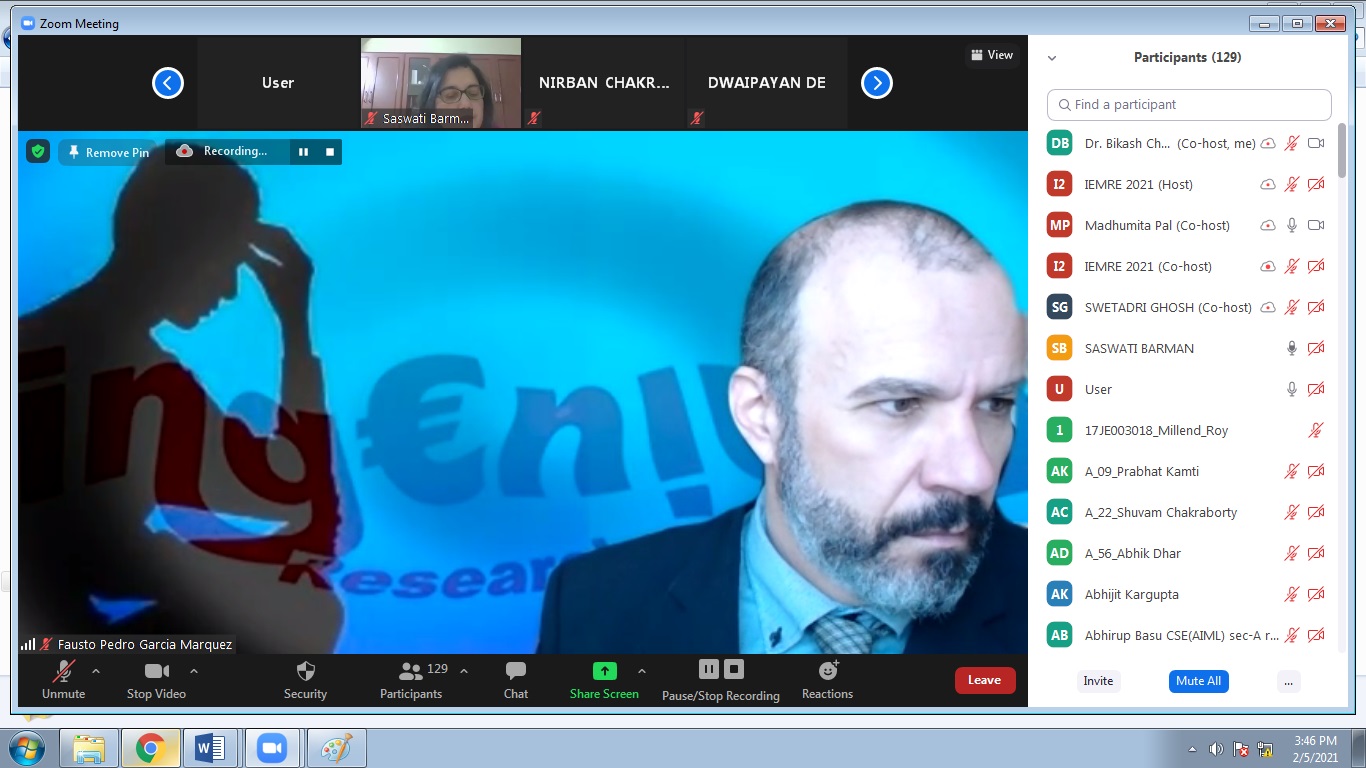Click the Find a participant search field
Image resolution: width=1366 pixels, height=768 pixels.
point(1189,105)
